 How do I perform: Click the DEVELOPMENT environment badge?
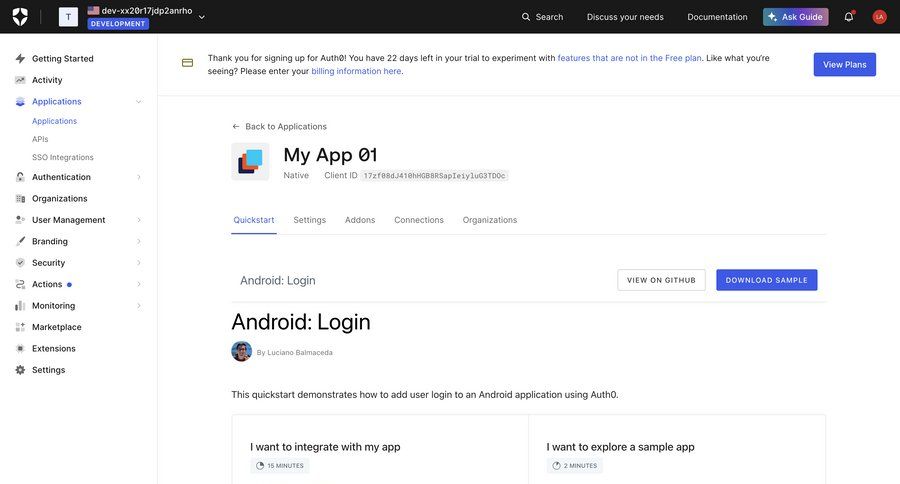tap(118, 24)
